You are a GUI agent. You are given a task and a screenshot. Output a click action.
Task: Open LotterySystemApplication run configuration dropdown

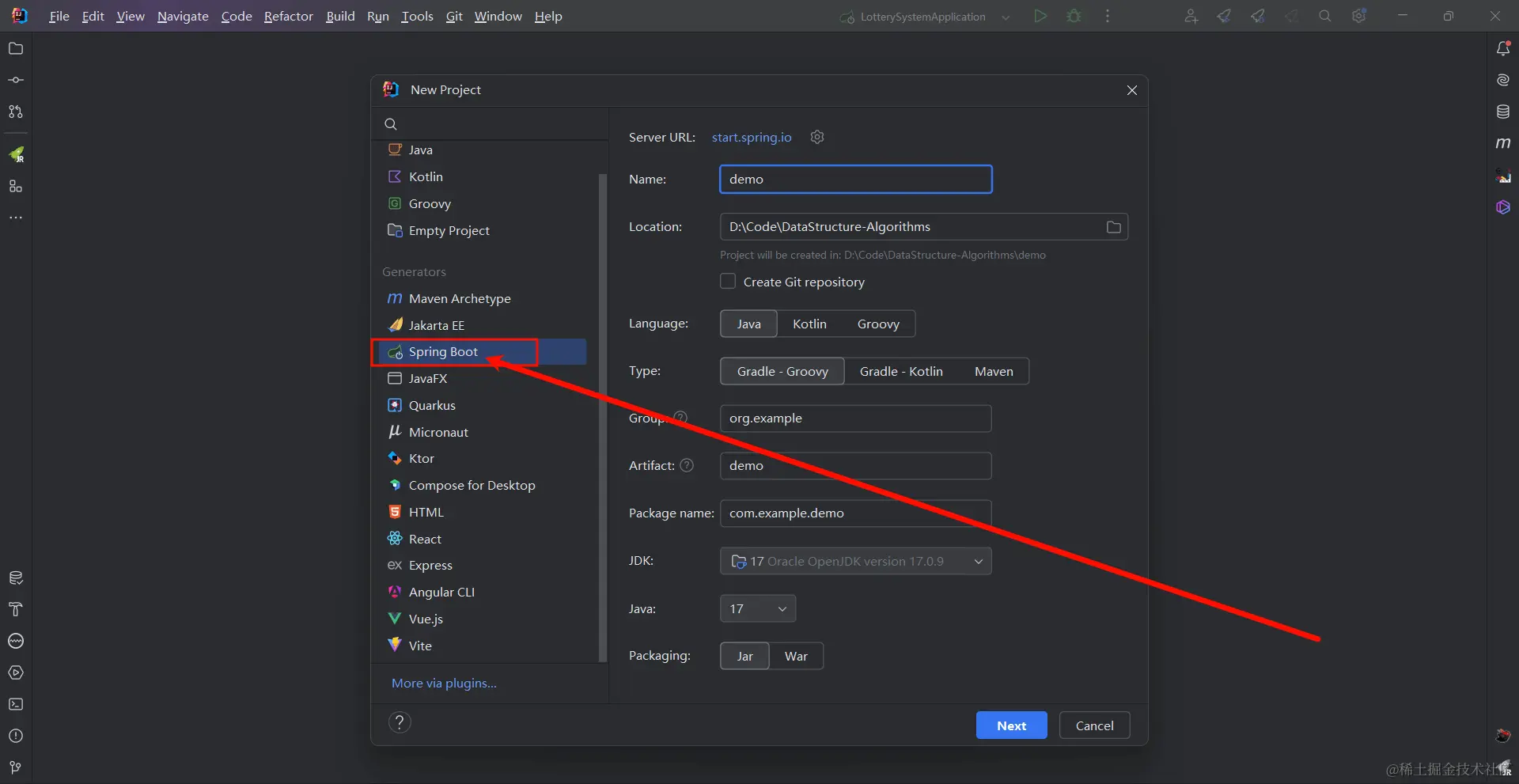coord(924,17)
